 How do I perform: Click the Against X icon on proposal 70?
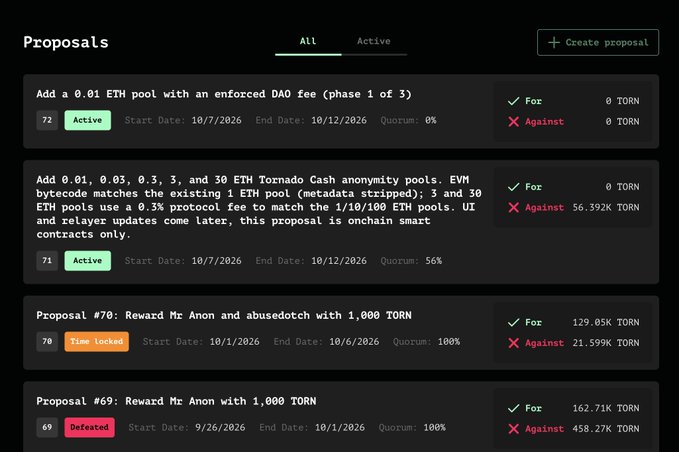(514, 343)
